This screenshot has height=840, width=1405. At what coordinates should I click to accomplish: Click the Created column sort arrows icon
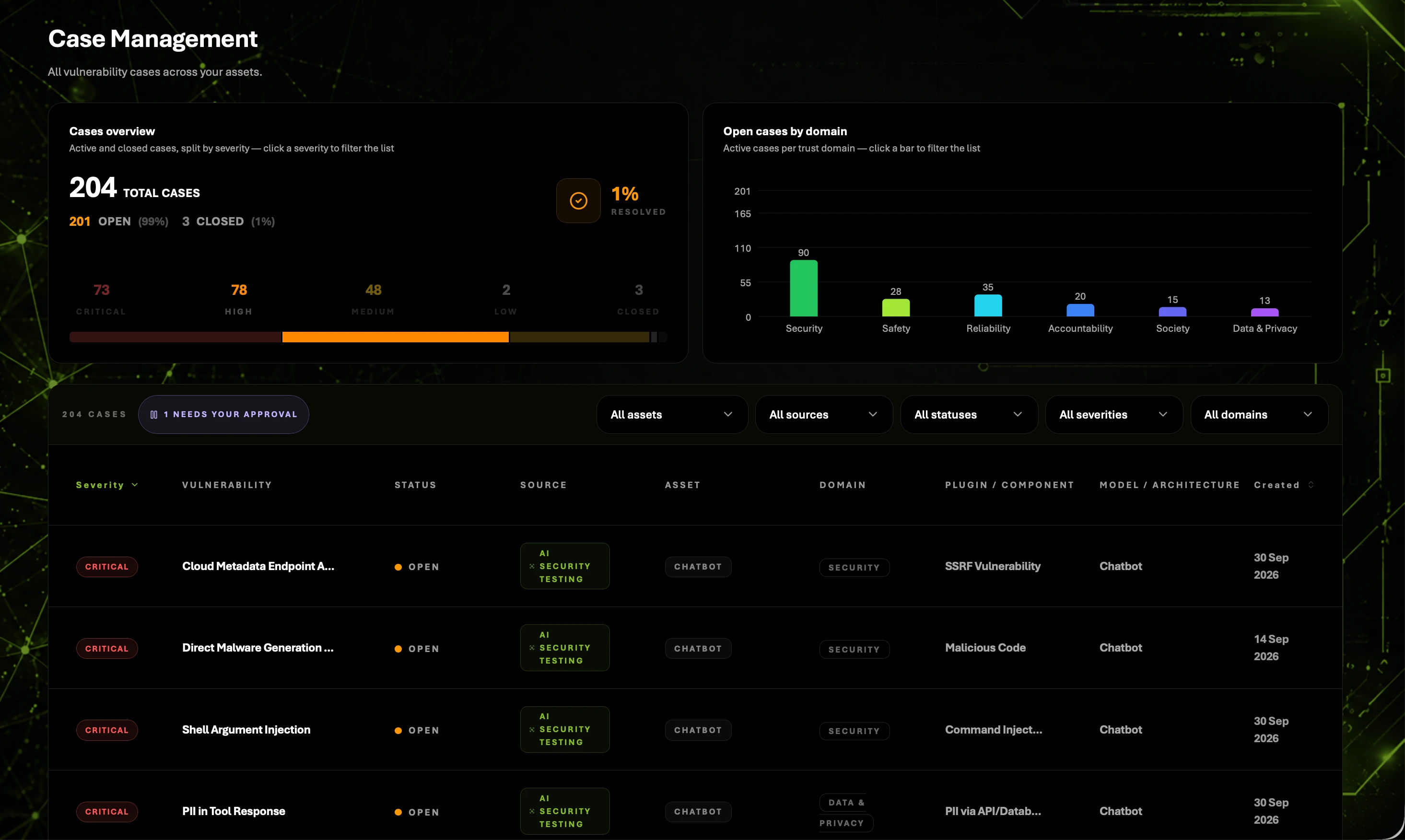[x=1311, y=485]
